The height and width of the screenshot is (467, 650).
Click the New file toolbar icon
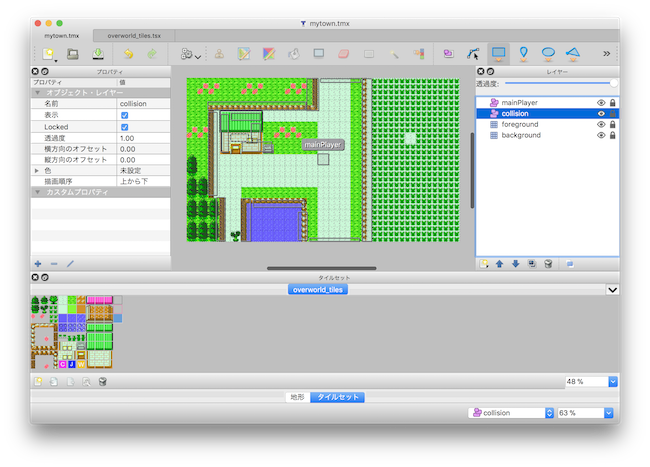[x=49, y=54]
